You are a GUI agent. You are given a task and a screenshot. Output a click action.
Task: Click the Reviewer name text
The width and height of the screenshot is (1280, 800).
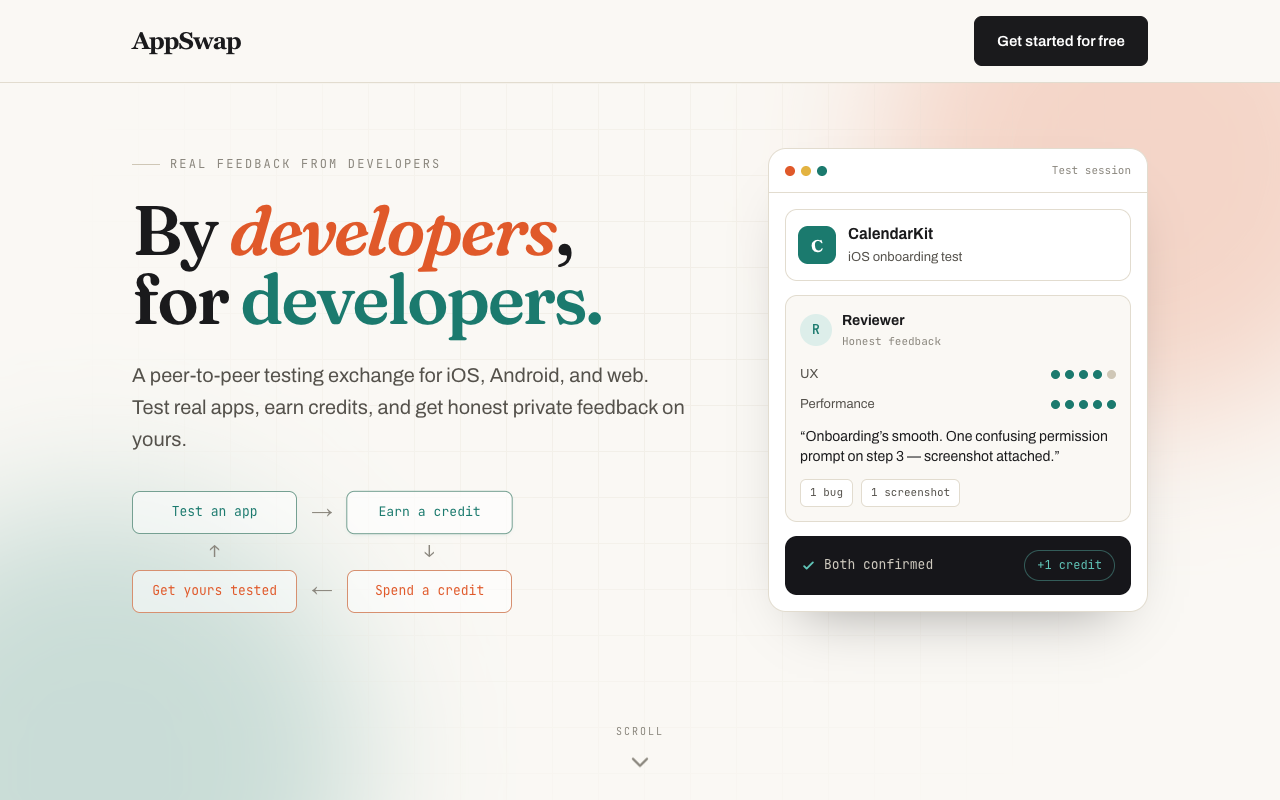tap(873, 320)
